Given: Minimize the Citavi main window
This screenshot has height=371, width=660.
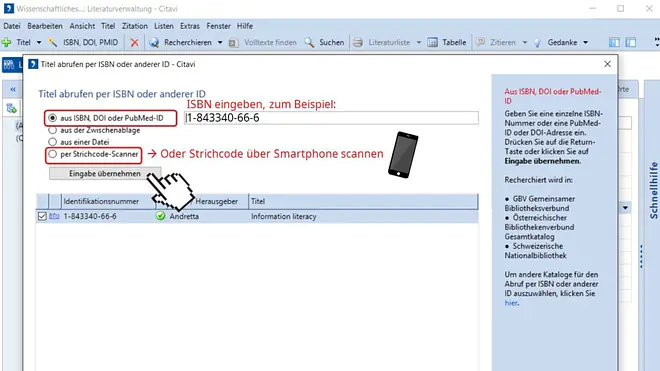Looking at the screenshot, I should 592,8.
